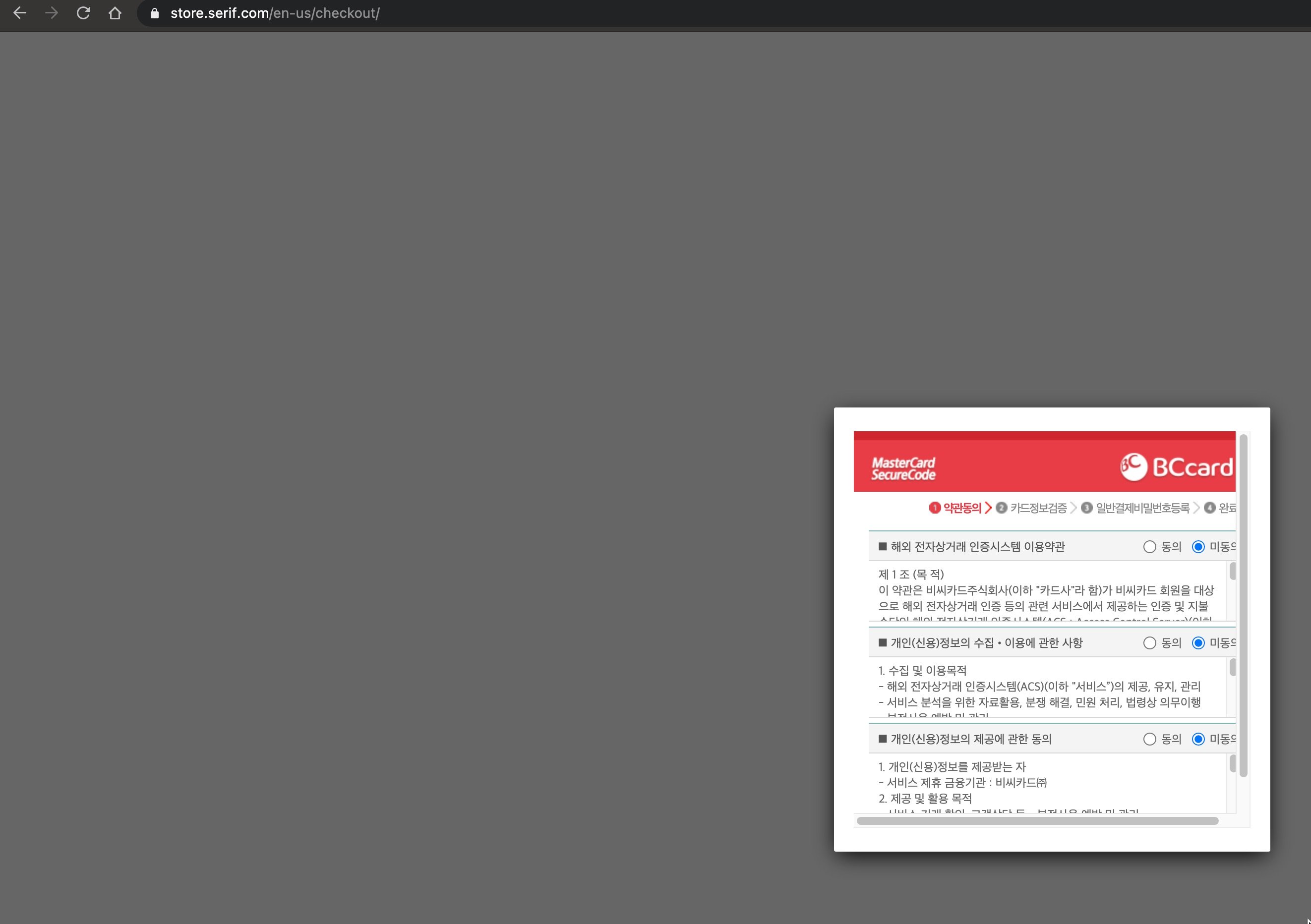Screen dimensions: 1311x924
Task: Click the line 서비스 제휴 금융기관 : 비씨카드㈜
Action: pyautogui.click(x=963, y=782)
